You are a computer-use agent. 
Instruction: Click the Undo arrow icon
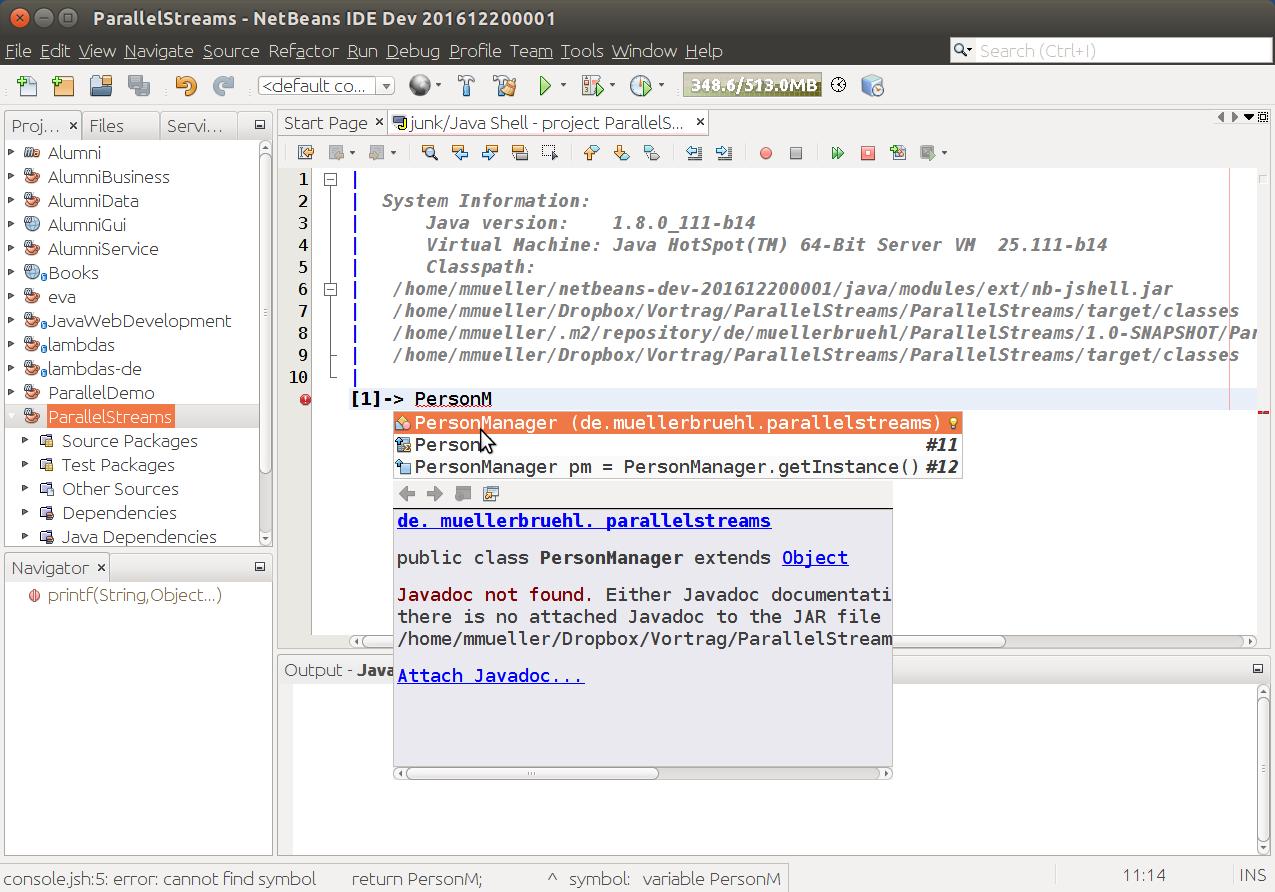186,86
